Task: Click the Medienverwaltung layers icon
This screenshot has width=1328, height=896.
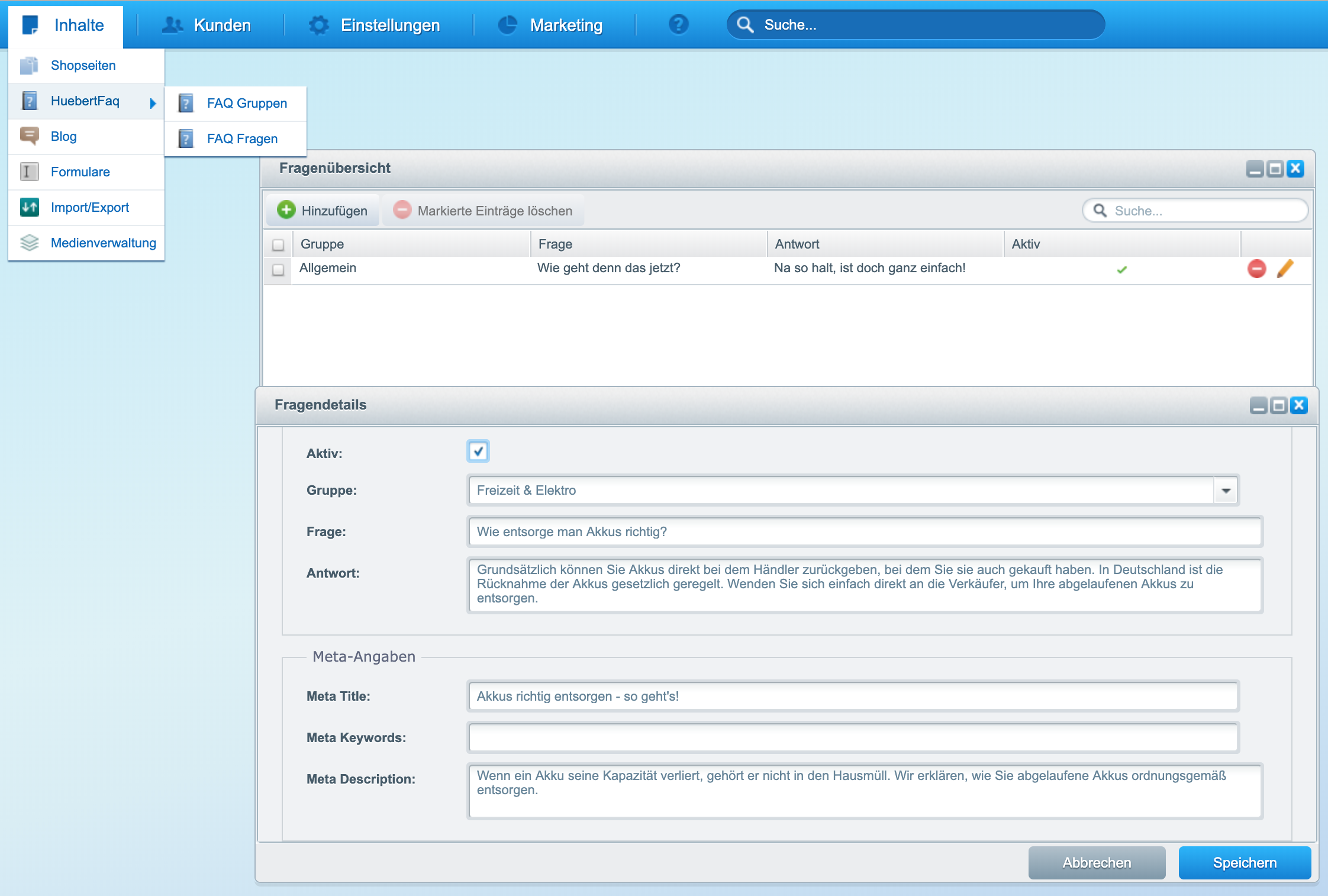Action: [29, 243]
